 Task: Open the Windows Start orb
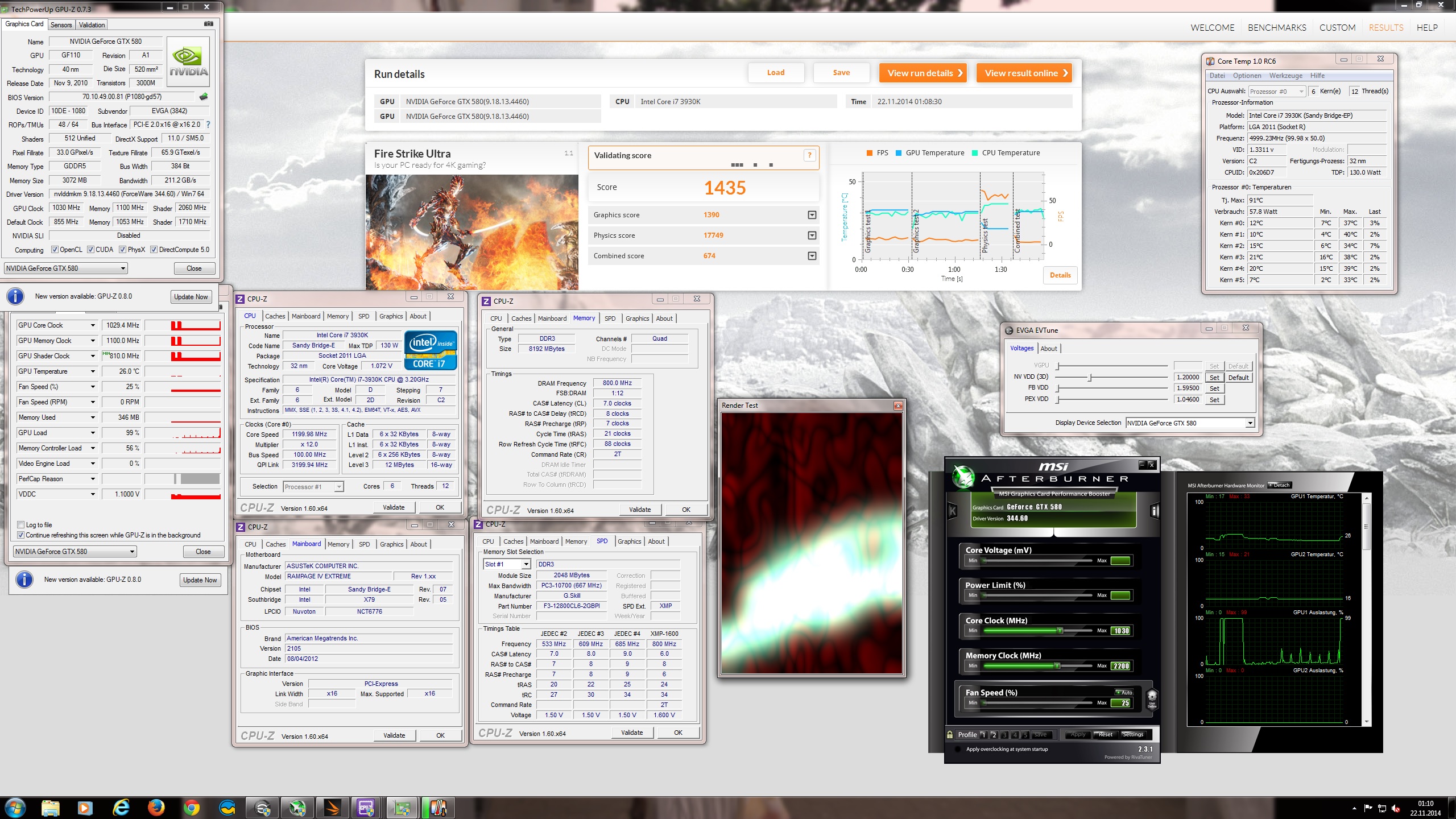click(x=15, y=808)
